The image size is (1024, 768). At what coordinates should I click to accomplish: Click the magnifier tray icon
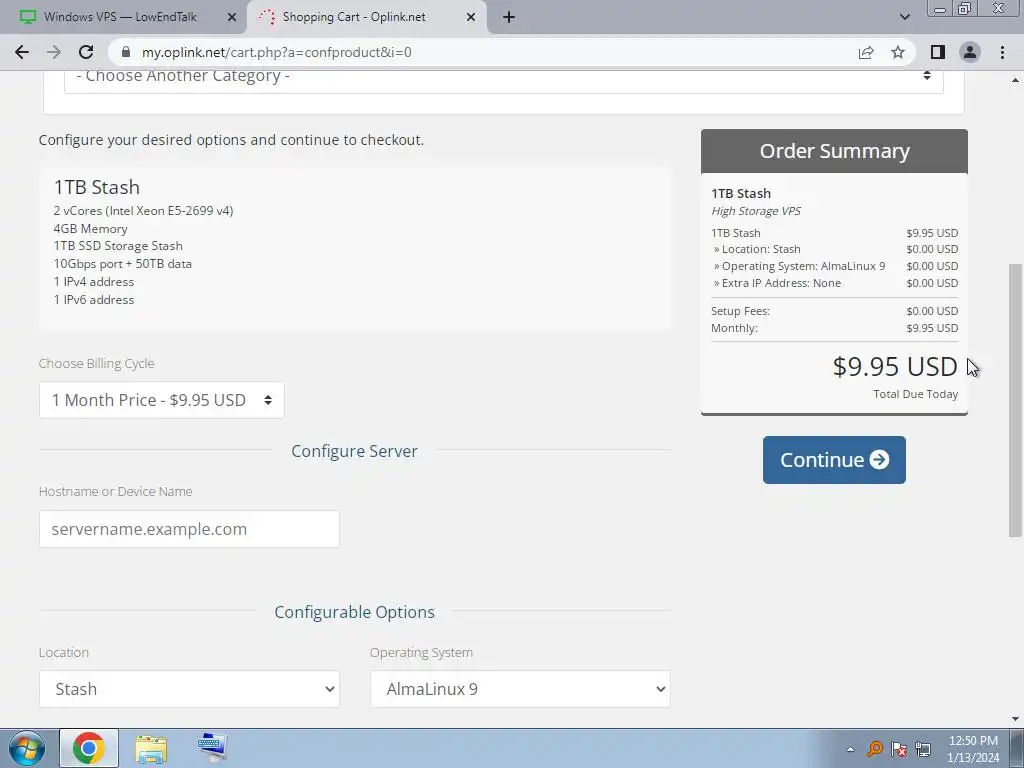(874, 749)
